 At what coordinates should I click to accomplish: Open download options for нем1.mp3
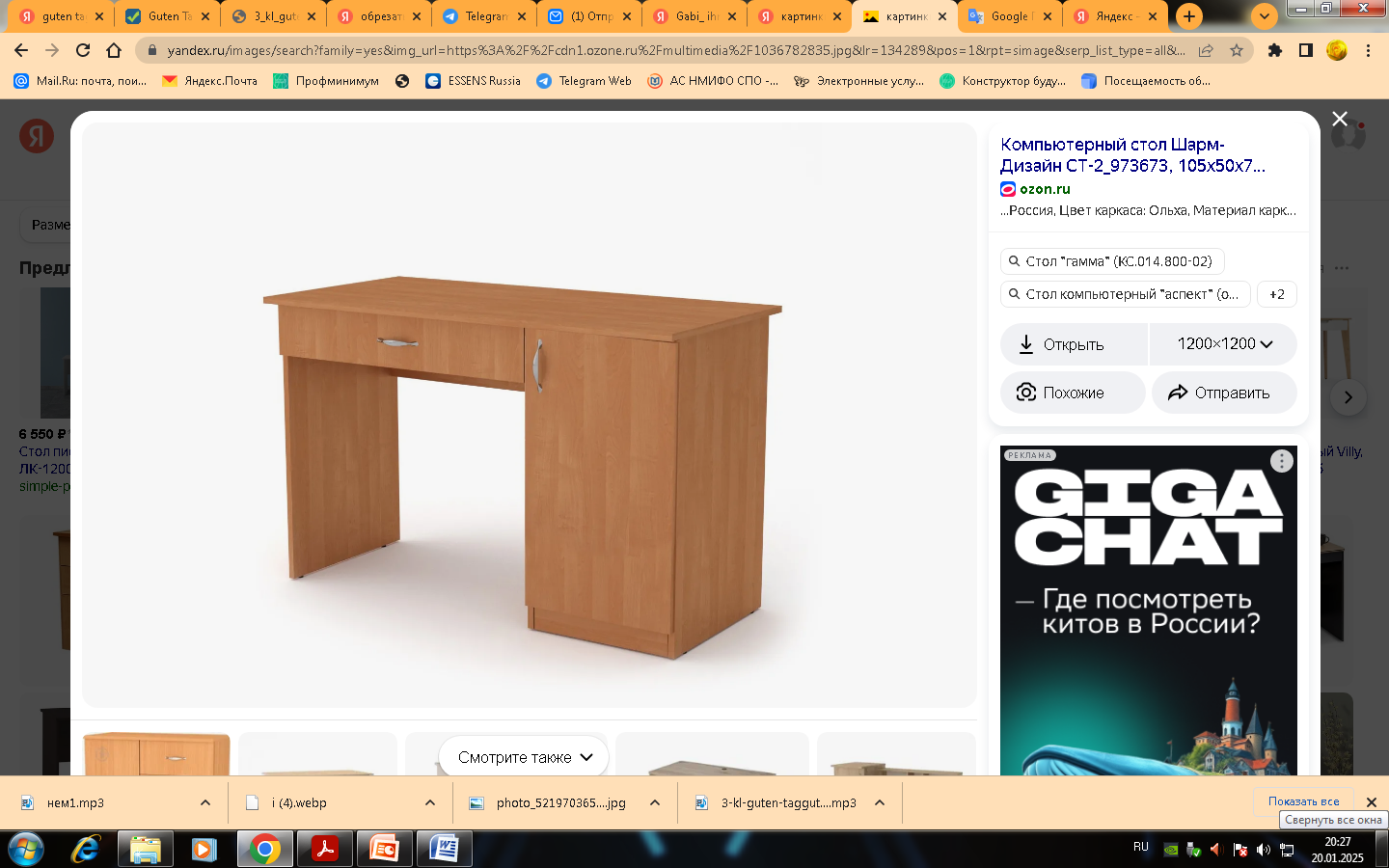[x=205, y=802]
